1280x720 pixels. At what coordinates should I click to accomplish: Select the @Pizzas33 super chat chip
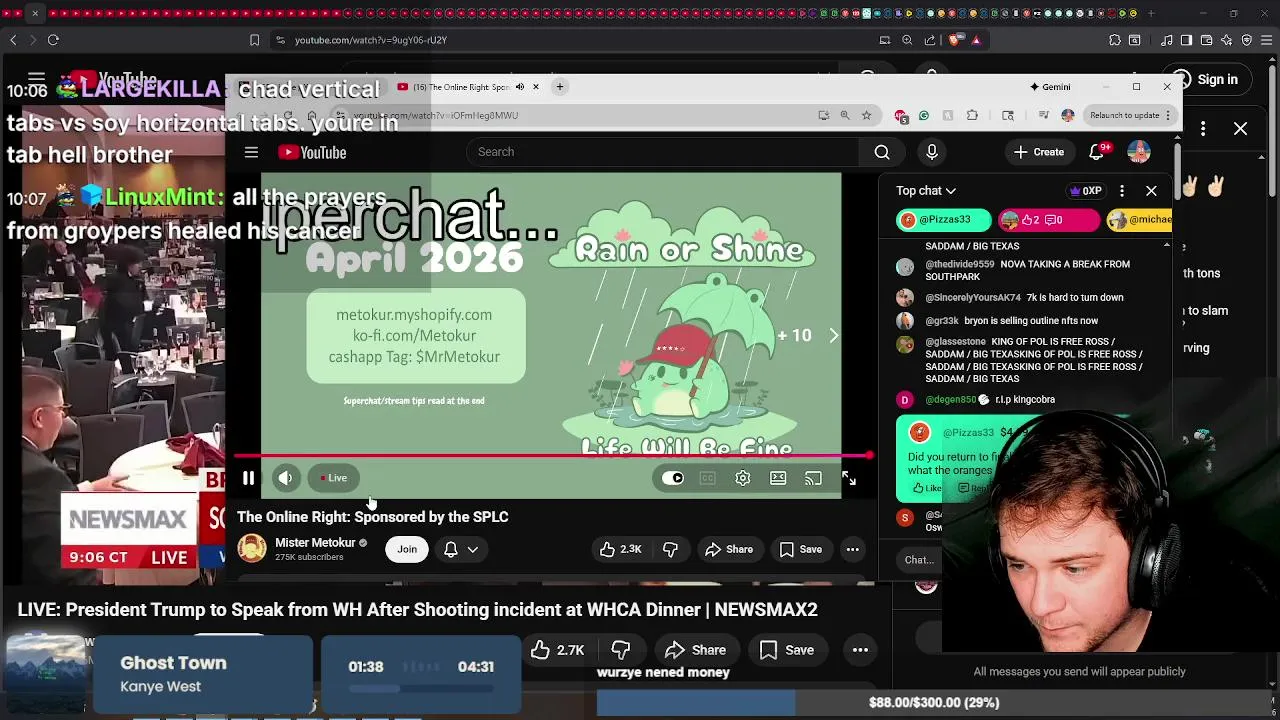943,219
